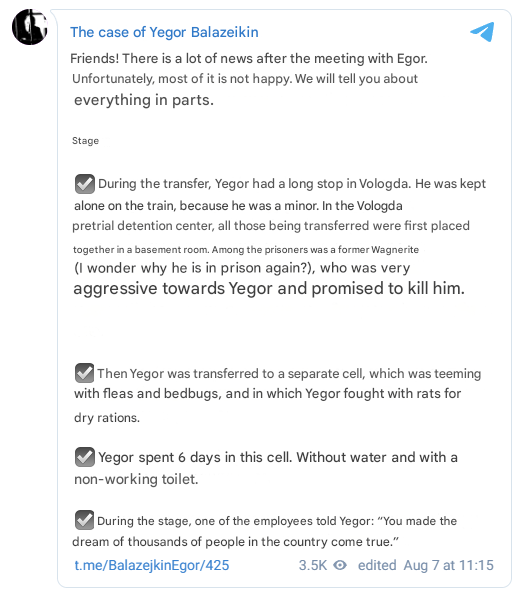This screenshot has height=596, width=519.
Task: Click the 'everything in parts.' line
Action: point(144,100)
